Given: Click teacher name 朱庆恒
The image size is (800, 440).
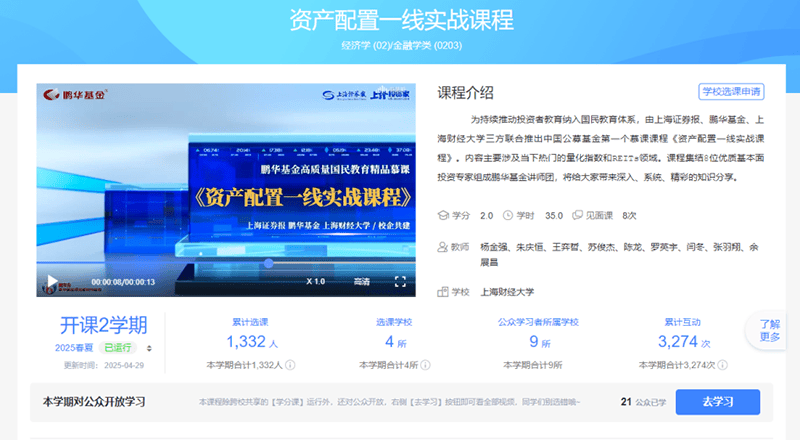Looking at the screenshot, I should 529,247.
